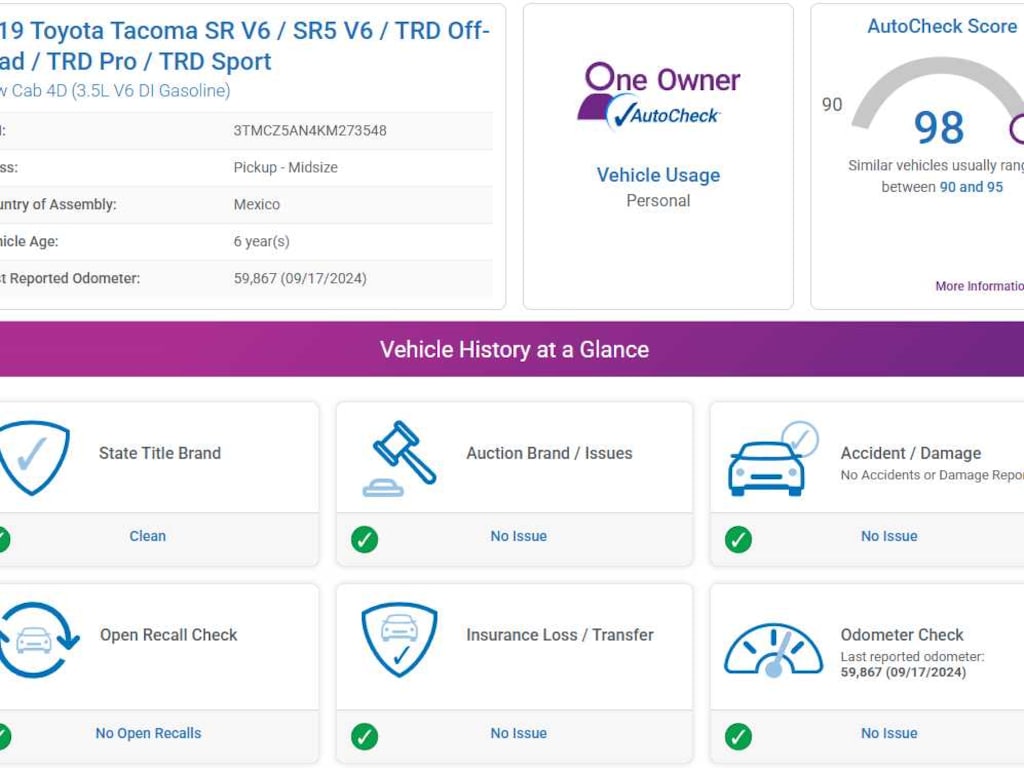The width and height of the screenshot is (1024, 768).
Task: Click the Odometer Check gauge icon
Action: click(x=773, y=648)
